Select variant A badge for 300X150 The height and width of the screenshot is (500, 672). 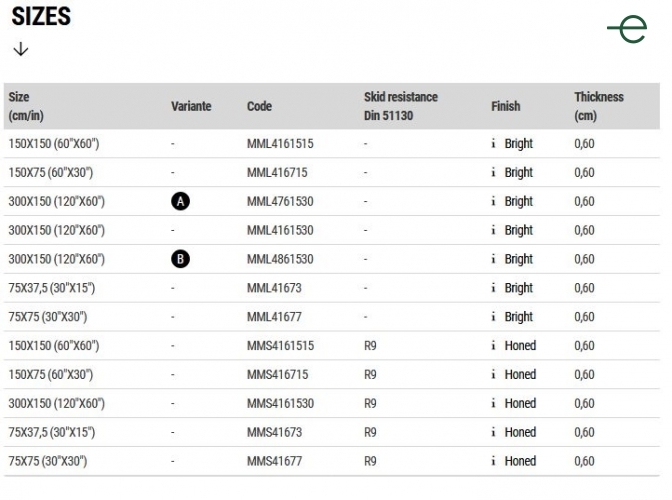(180, 201)
